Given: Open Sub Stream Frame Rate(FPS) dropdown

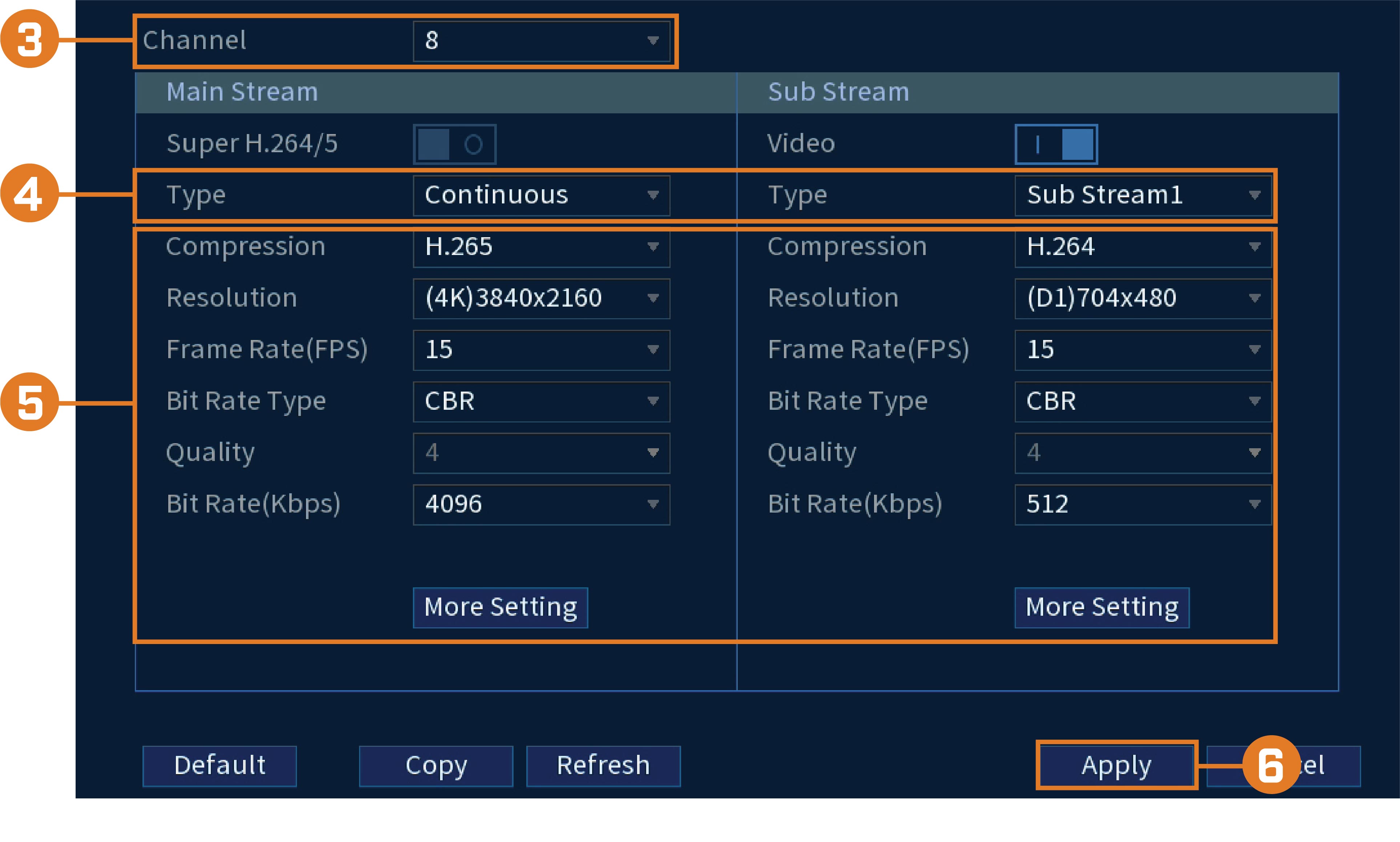Looking at the screenshot, I should click(x=1143, y=350).
